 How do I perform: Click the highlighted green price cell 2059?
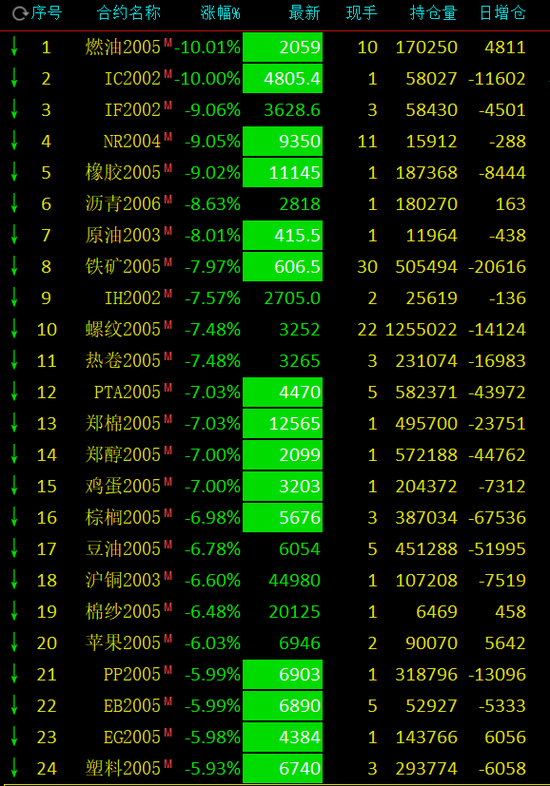tap(283, 47)
